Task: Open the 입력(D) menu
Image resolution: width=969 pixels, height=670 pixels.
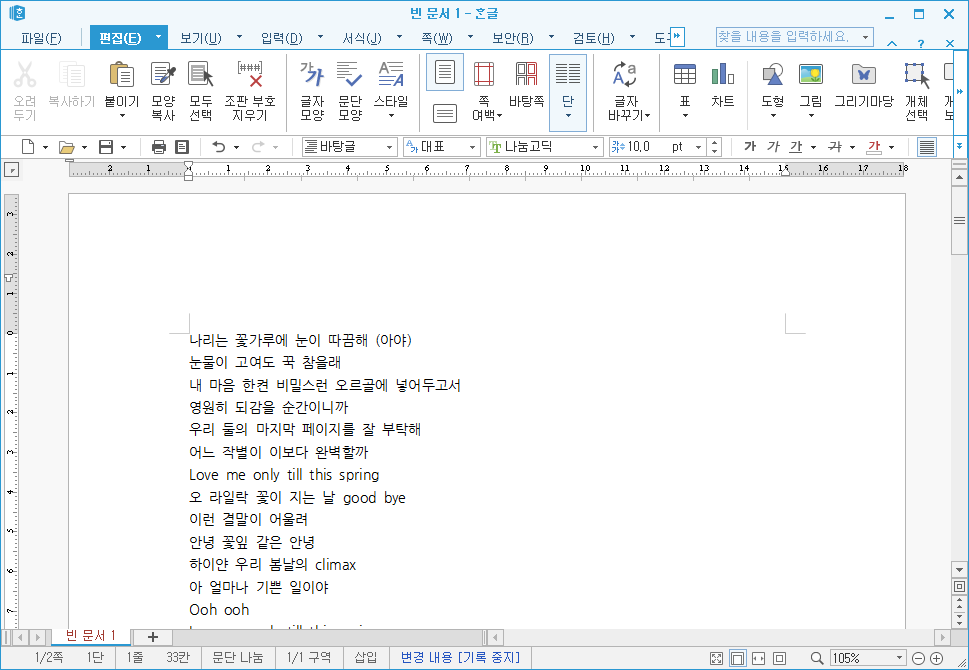Action: (282, 38)
